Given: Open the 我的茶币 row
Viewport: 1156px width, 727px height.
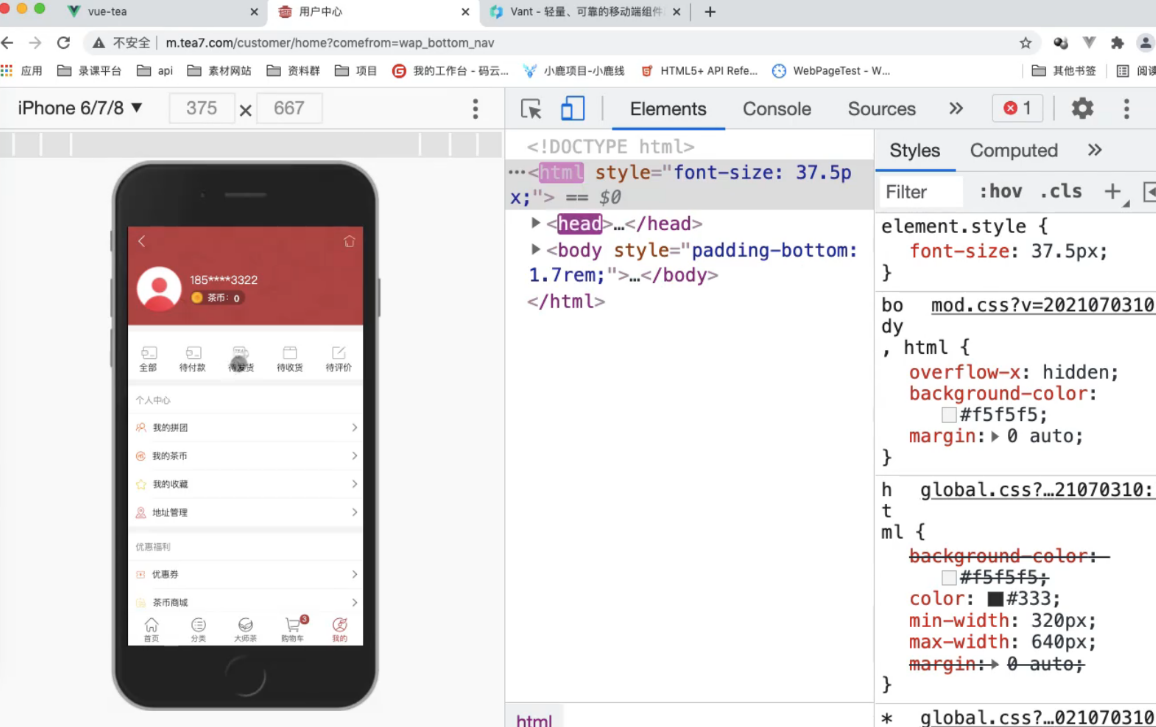Looking at the screenshot, I should pyautogui.click(x=246, y=456).
